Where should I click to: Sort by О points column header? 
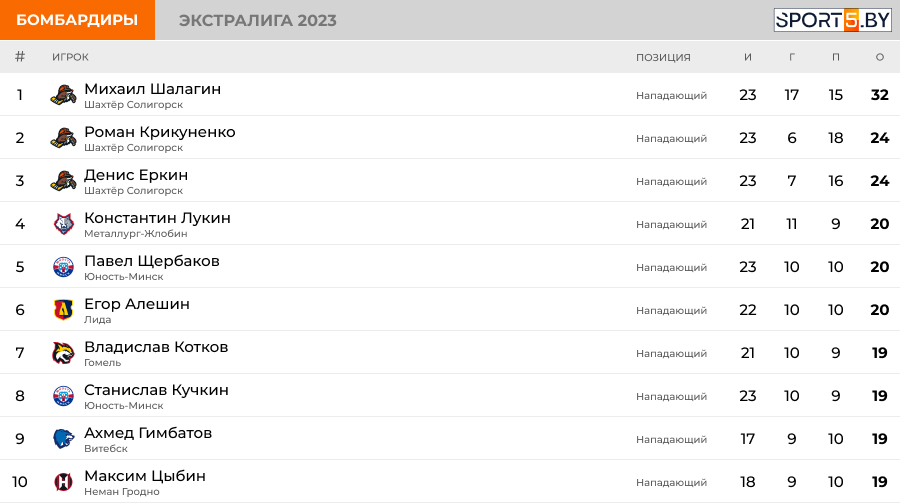point(879,57)
